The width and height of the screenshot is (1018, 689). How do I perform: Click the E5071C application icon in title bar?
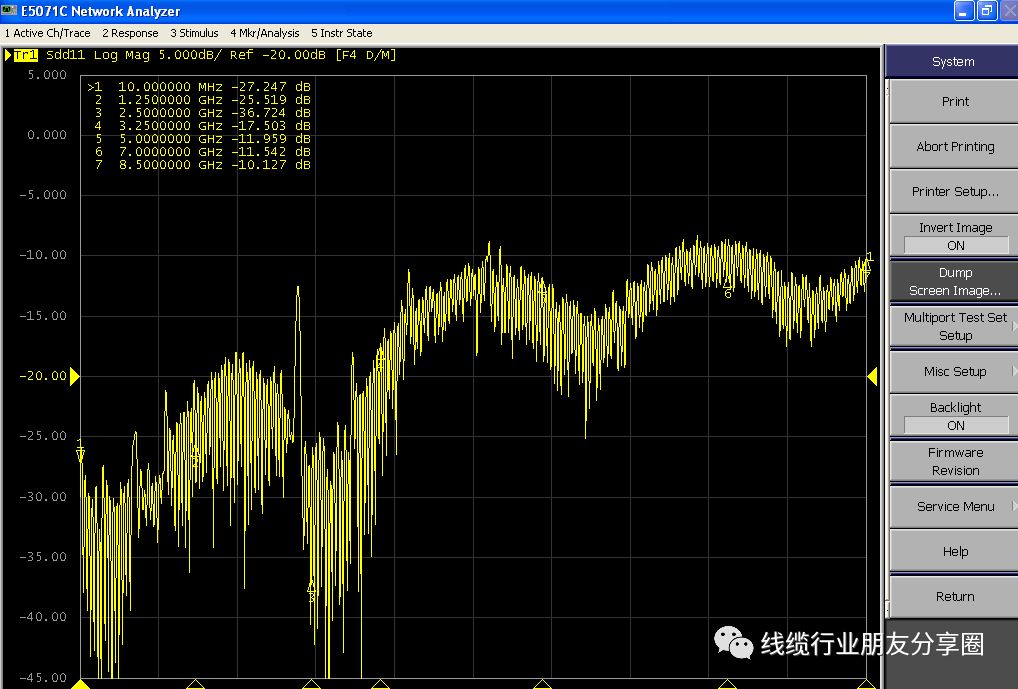(x=10, y=11)
